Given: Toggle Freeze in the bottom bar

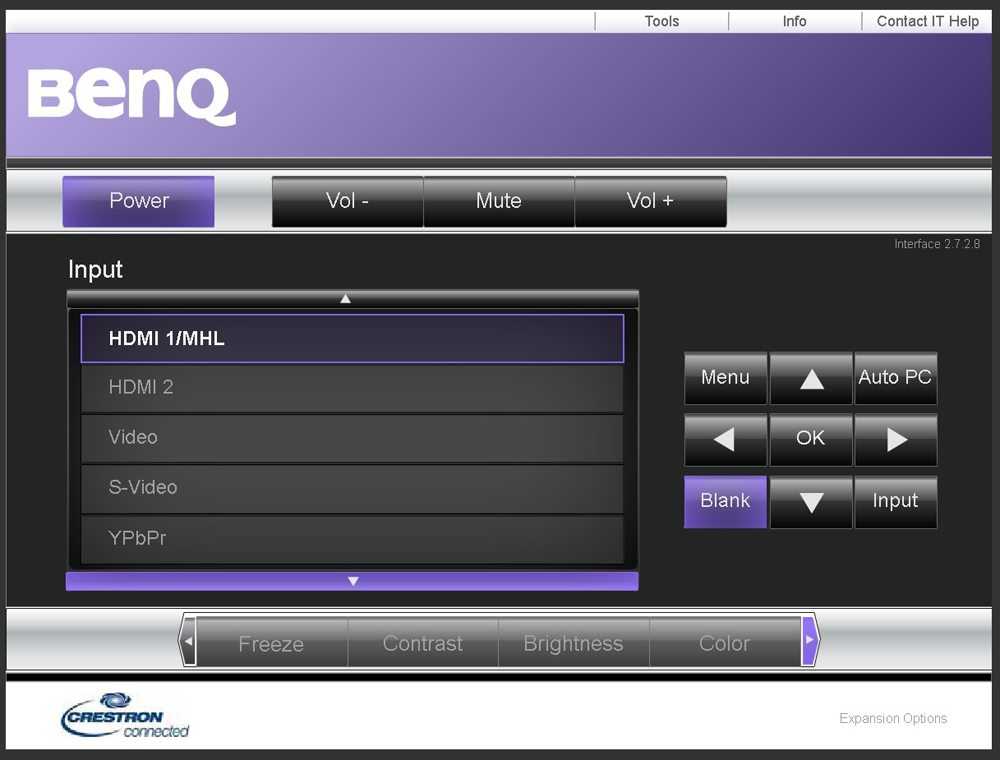Looking at the screenshot, I should [x=272, y=642].
